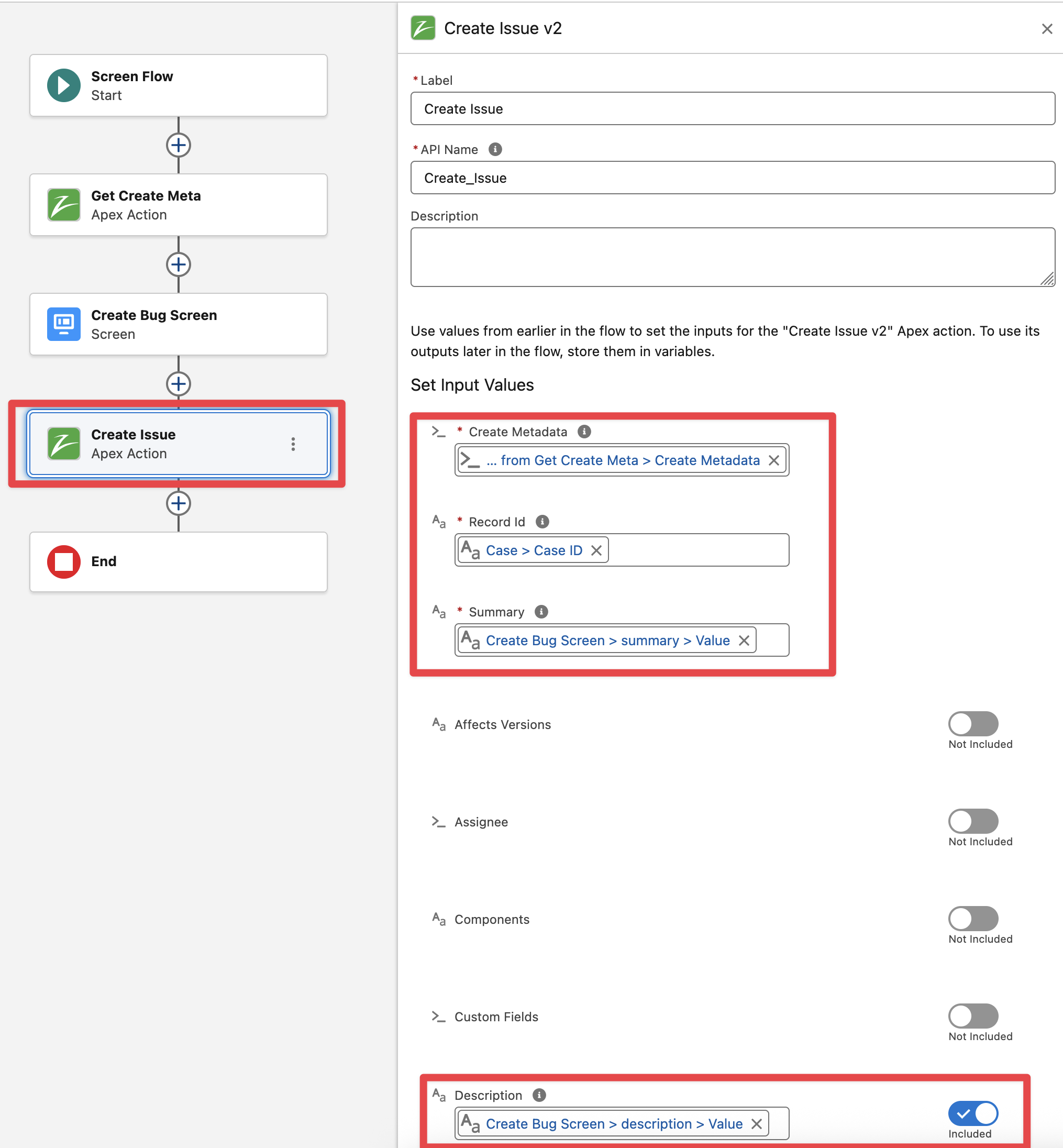The image size is (1063, 1148).
Task: Click the API Name info icon
Action: click(x=495, y=150)
